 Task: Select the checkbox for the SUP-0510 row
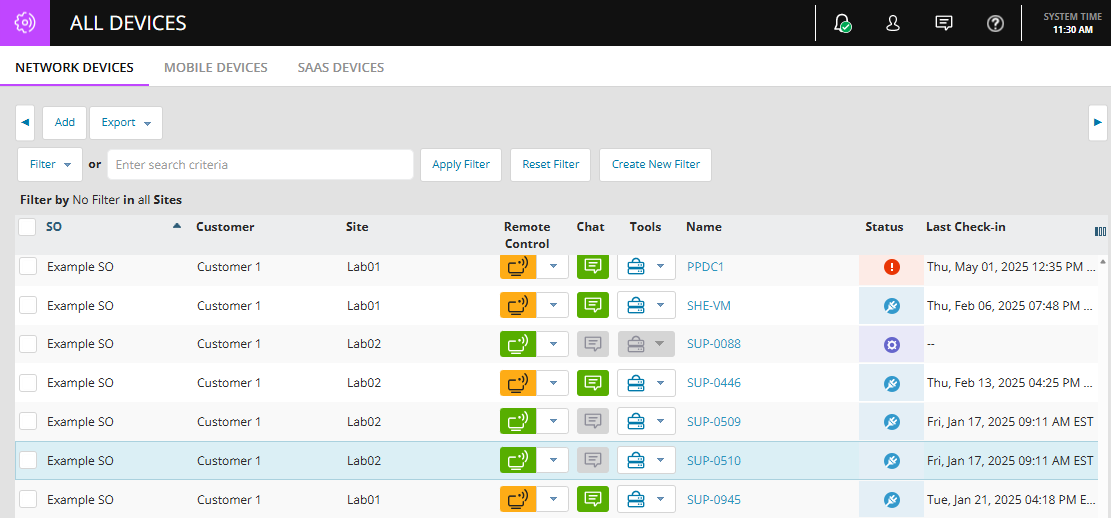coord(28,460)
